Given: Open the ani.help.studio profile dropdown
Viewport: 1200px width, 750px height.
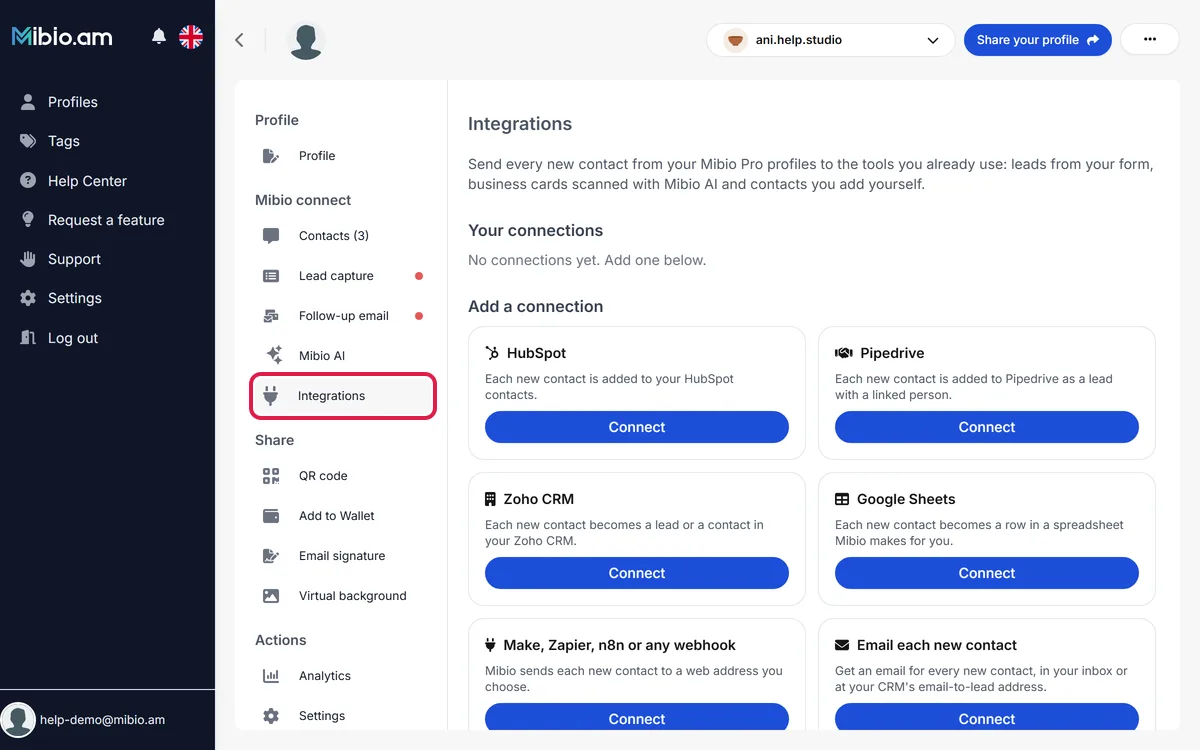Looking at the screenshot, I should [x=830, y=40].
